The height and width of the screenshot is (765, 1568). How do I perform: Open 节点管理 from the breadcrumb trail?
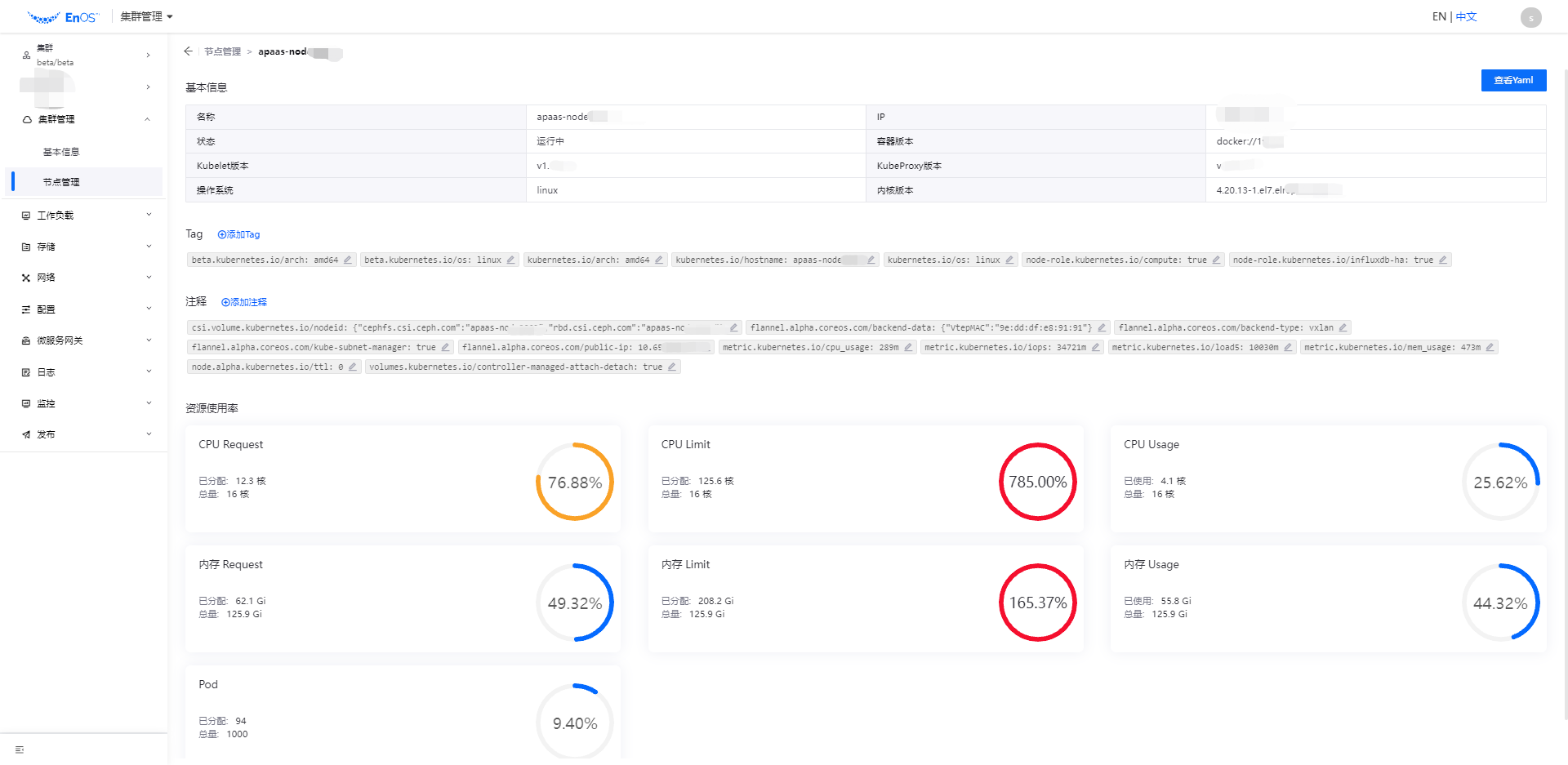222,51
